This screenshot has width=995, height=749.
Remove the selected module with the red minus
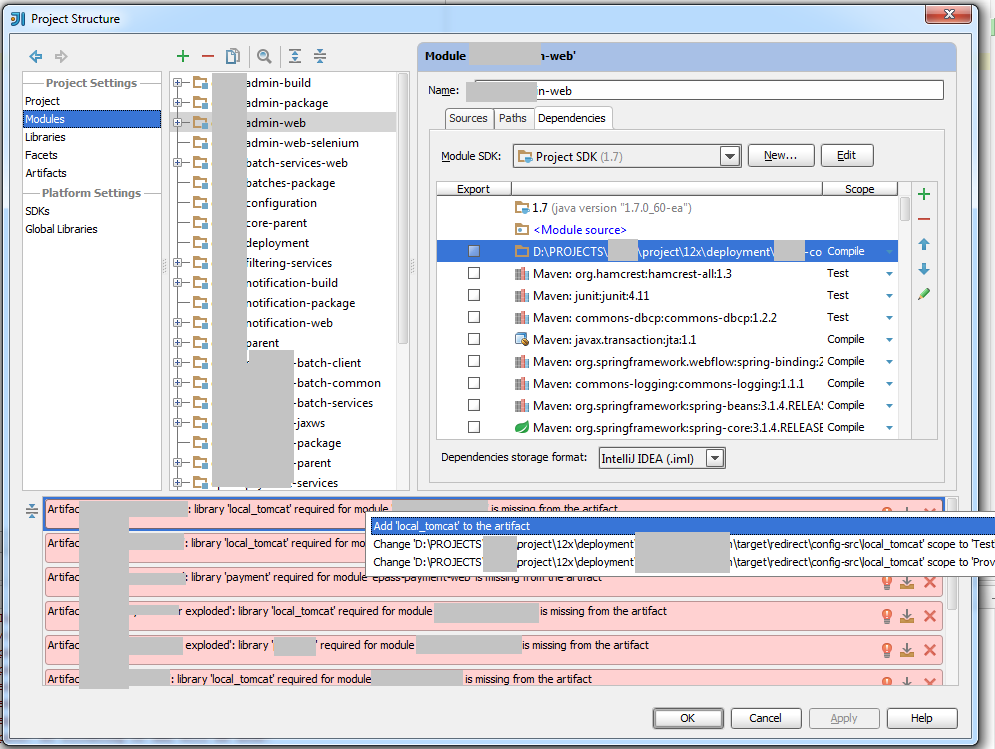(208, 56)
